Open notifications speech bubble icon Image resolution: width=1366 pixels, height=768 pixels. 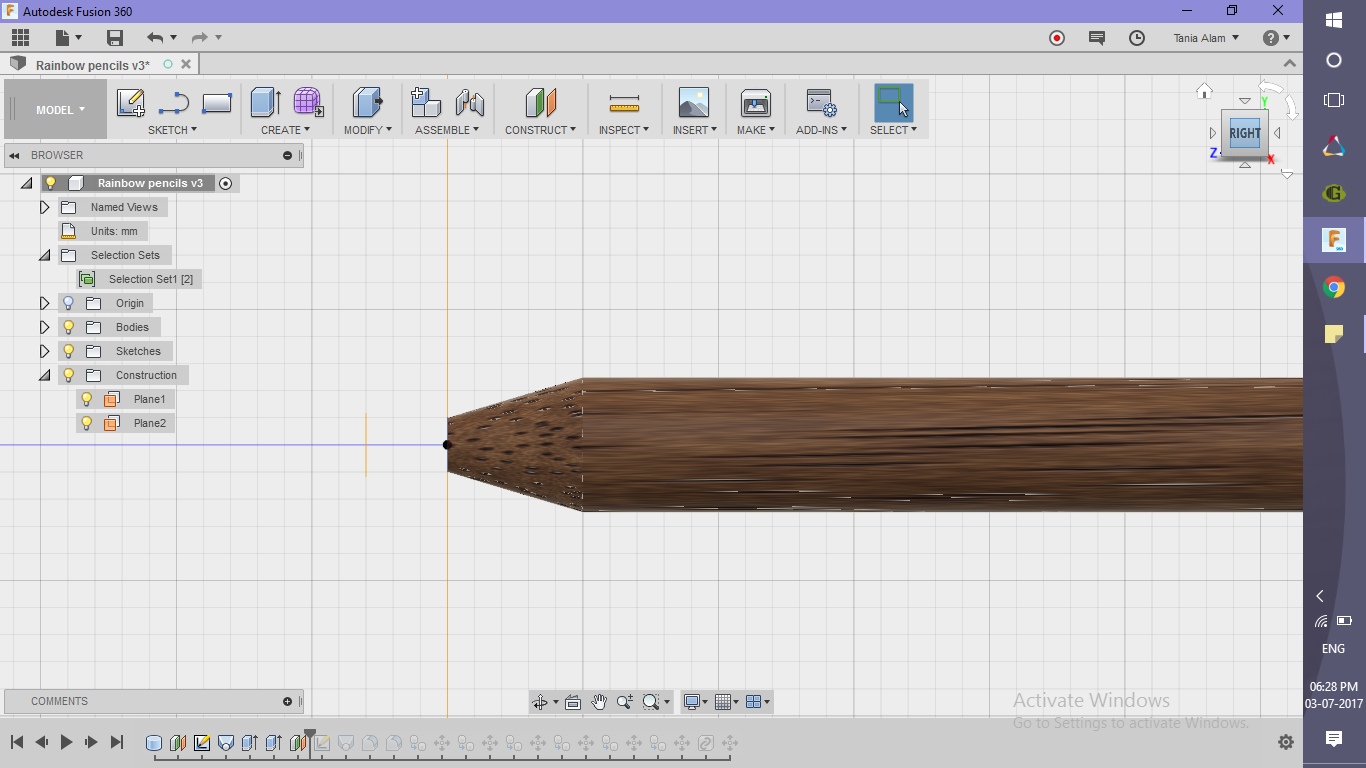(x=1097, y=38)
